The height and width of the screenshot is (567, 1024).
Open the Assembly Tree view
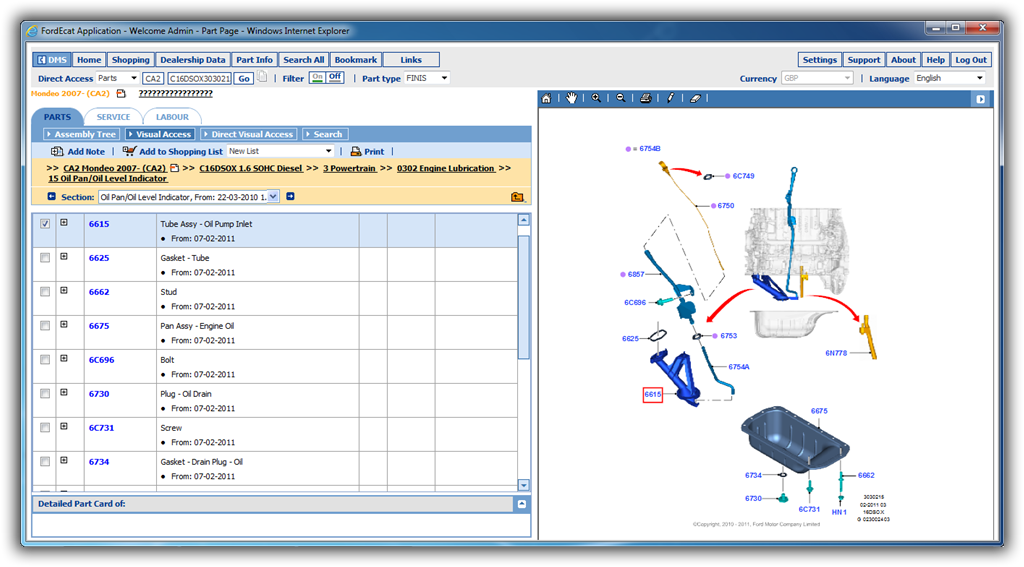[x=81, y=134]
